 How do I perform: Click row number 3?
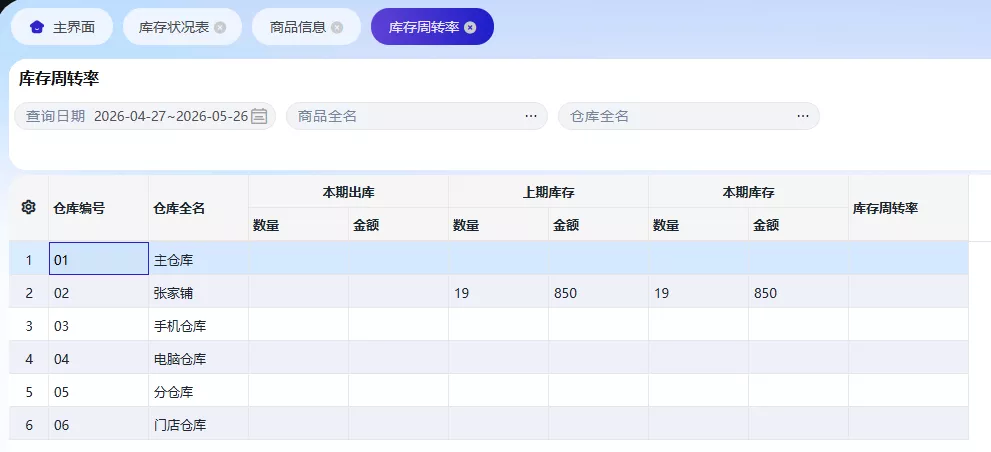28,326
